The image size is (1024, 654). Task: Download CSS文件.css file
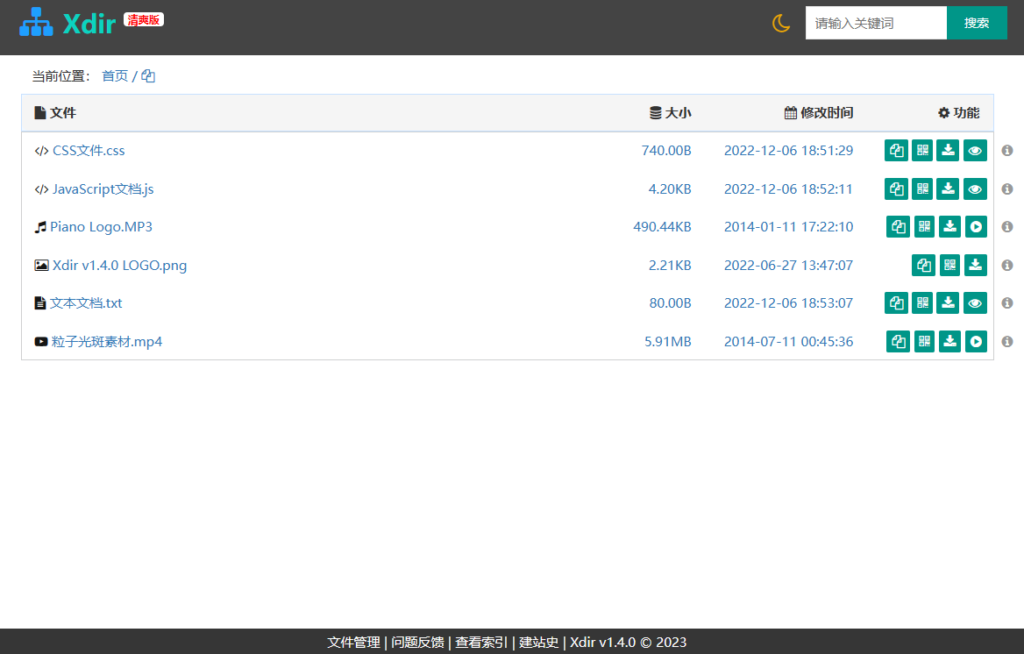click(948, 150)
